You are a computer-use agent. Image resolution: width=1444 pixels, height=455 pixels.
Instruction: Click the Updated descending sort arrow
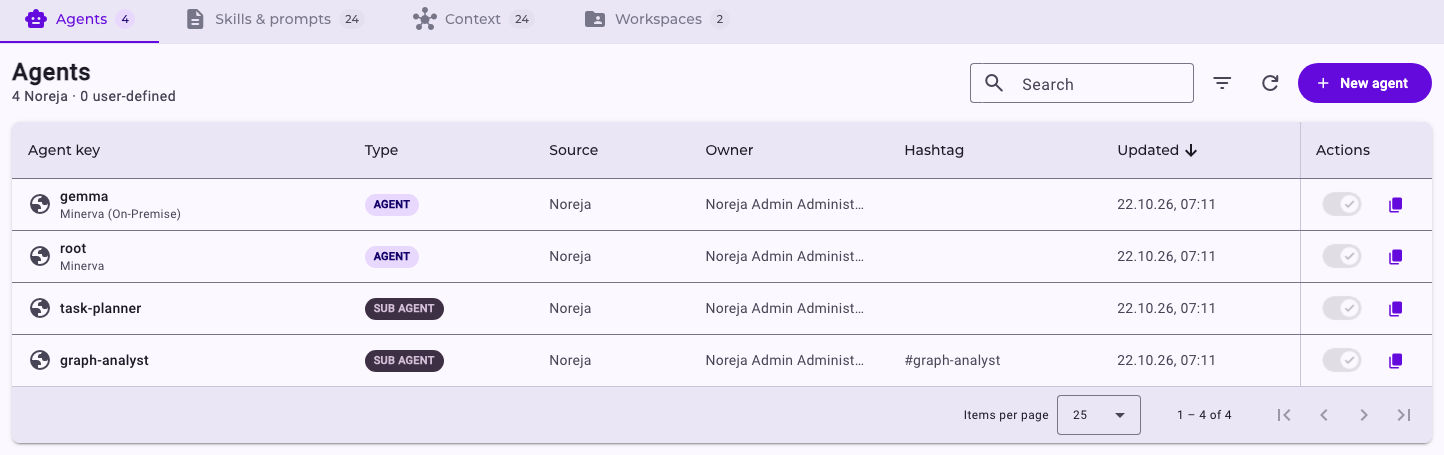pyautogui.click(x=1191, y=151)
